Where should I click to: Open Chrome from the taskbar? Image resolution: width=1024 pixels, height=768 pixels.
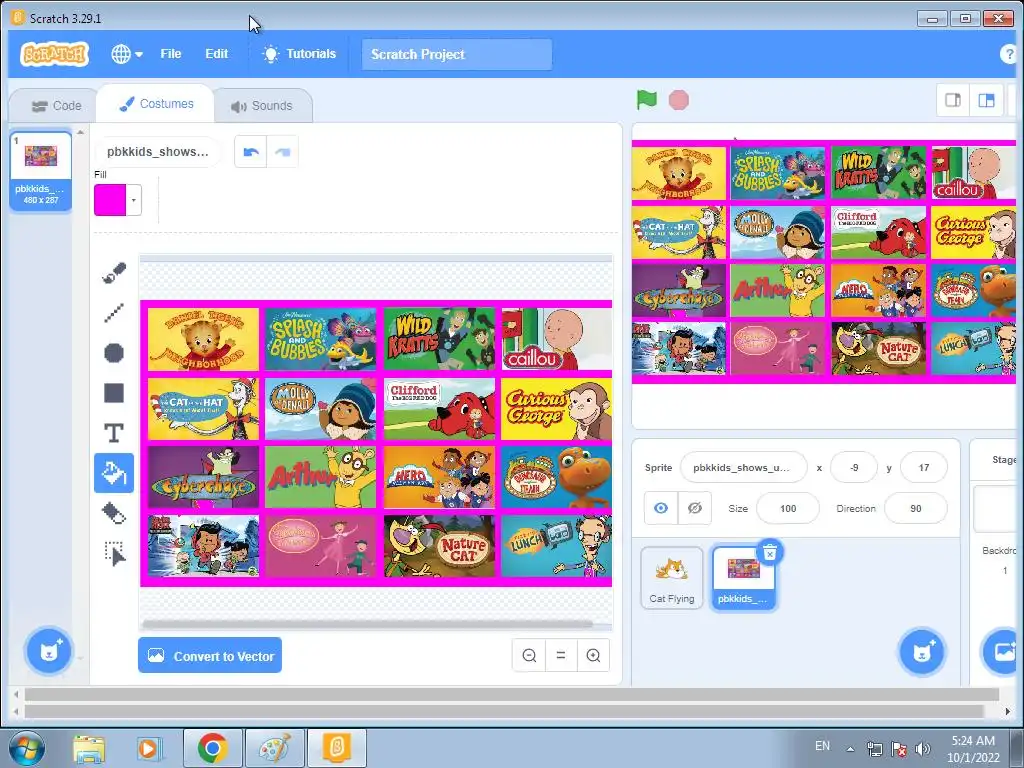212,748
